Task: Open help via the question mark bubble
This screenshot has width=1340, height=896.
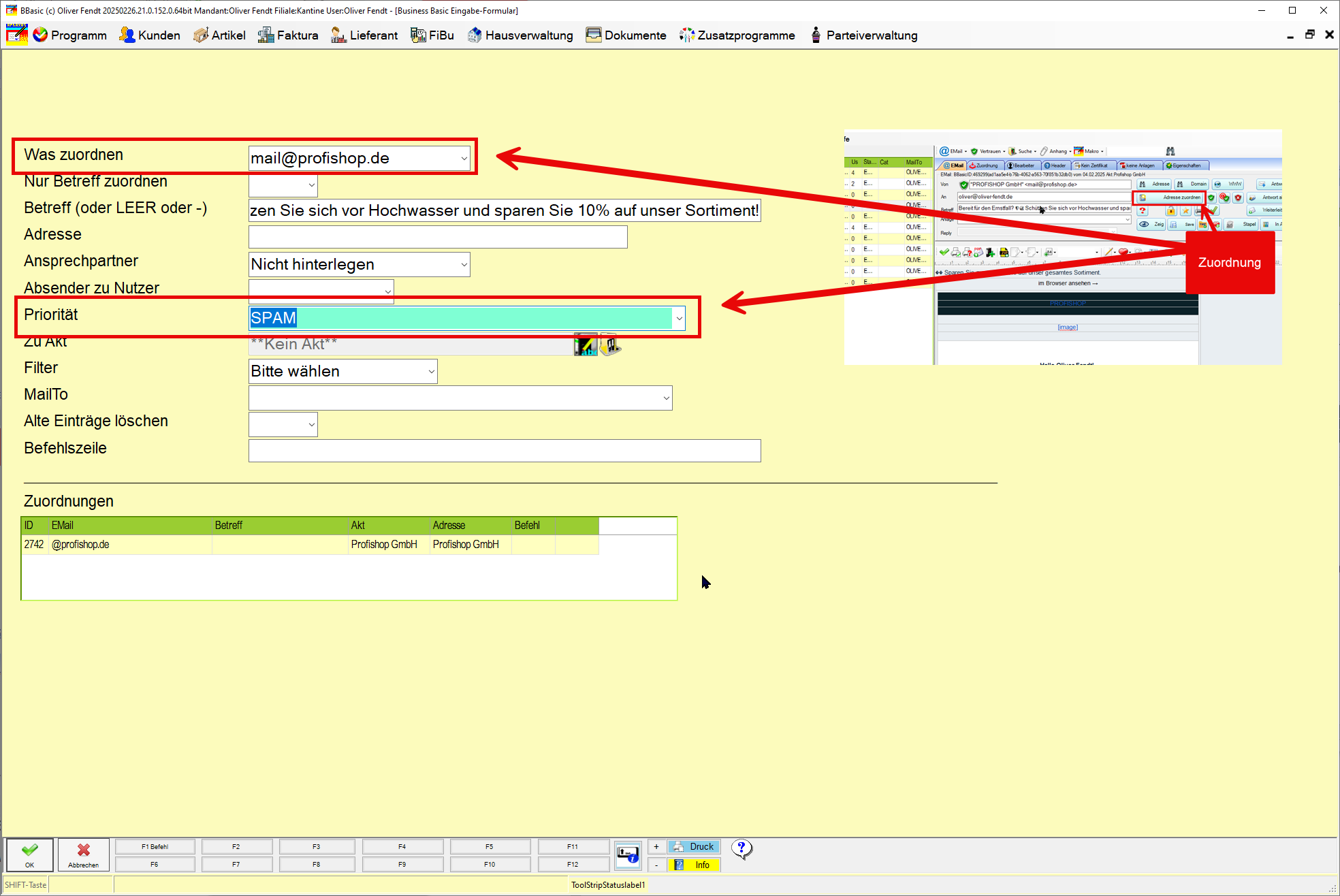Action: pyautogui.click(x=741, y=850)
